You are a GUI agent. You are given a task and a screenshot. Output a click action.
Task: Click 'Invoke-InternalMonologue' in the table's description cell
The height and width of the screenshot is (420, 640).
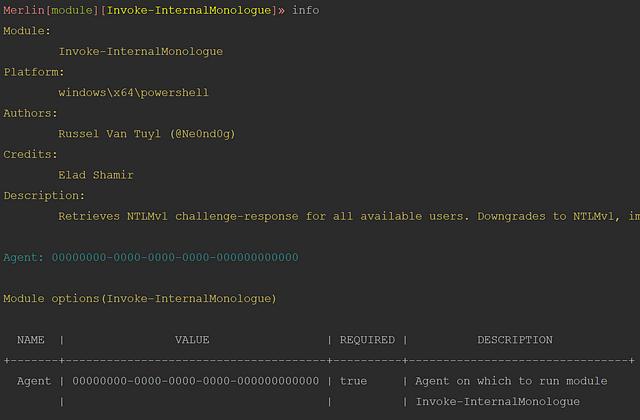pyautogui.click(x=498, y=402)
